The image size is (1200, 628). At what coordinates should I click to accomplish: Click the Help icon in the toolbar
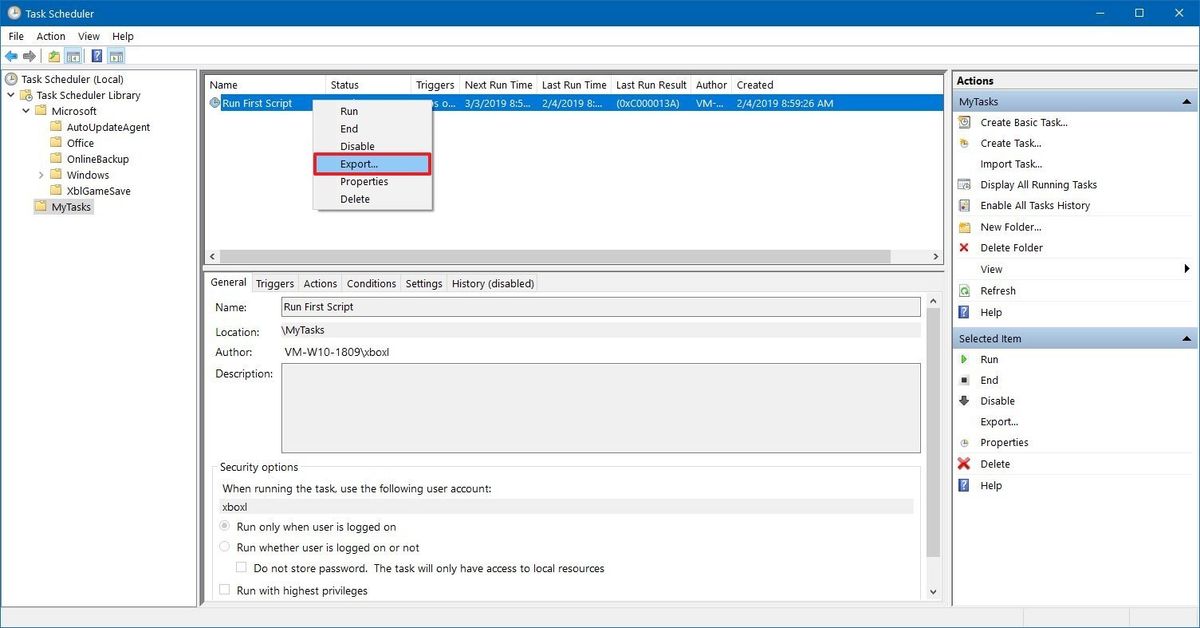(96, 56)
